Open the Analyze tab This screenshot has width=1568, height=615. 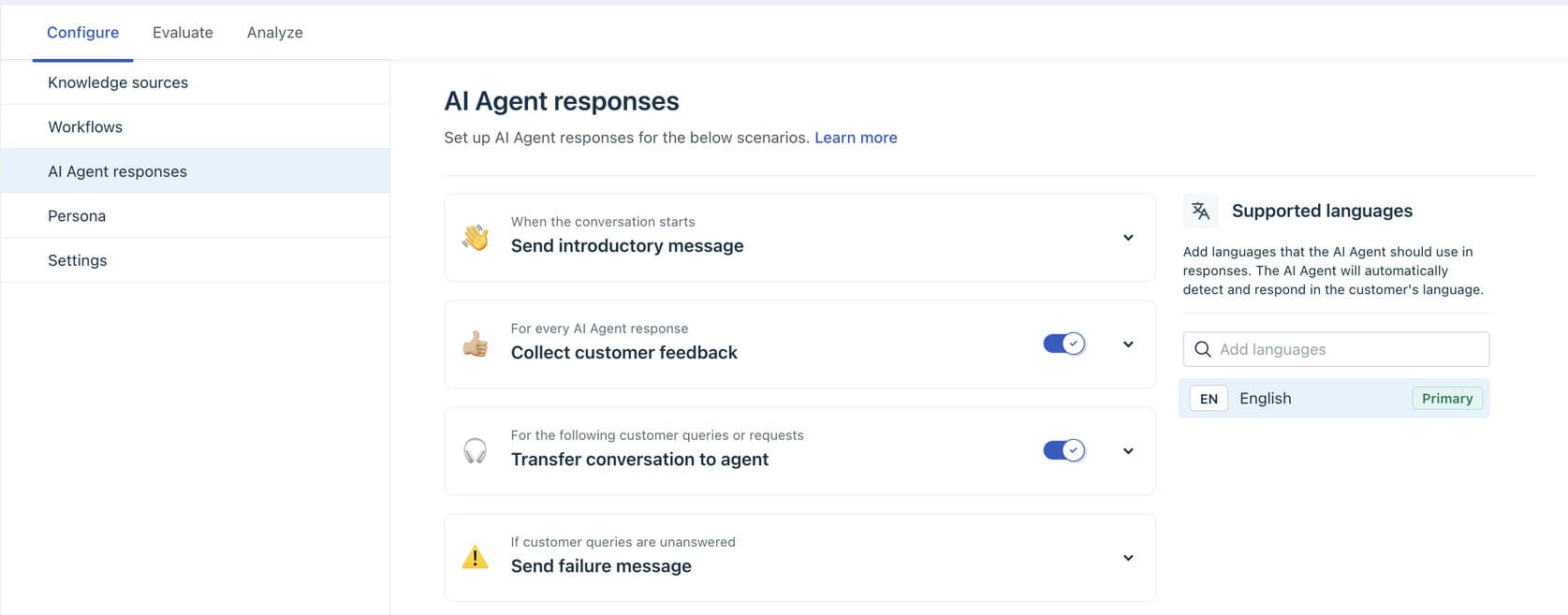[275, 33]
